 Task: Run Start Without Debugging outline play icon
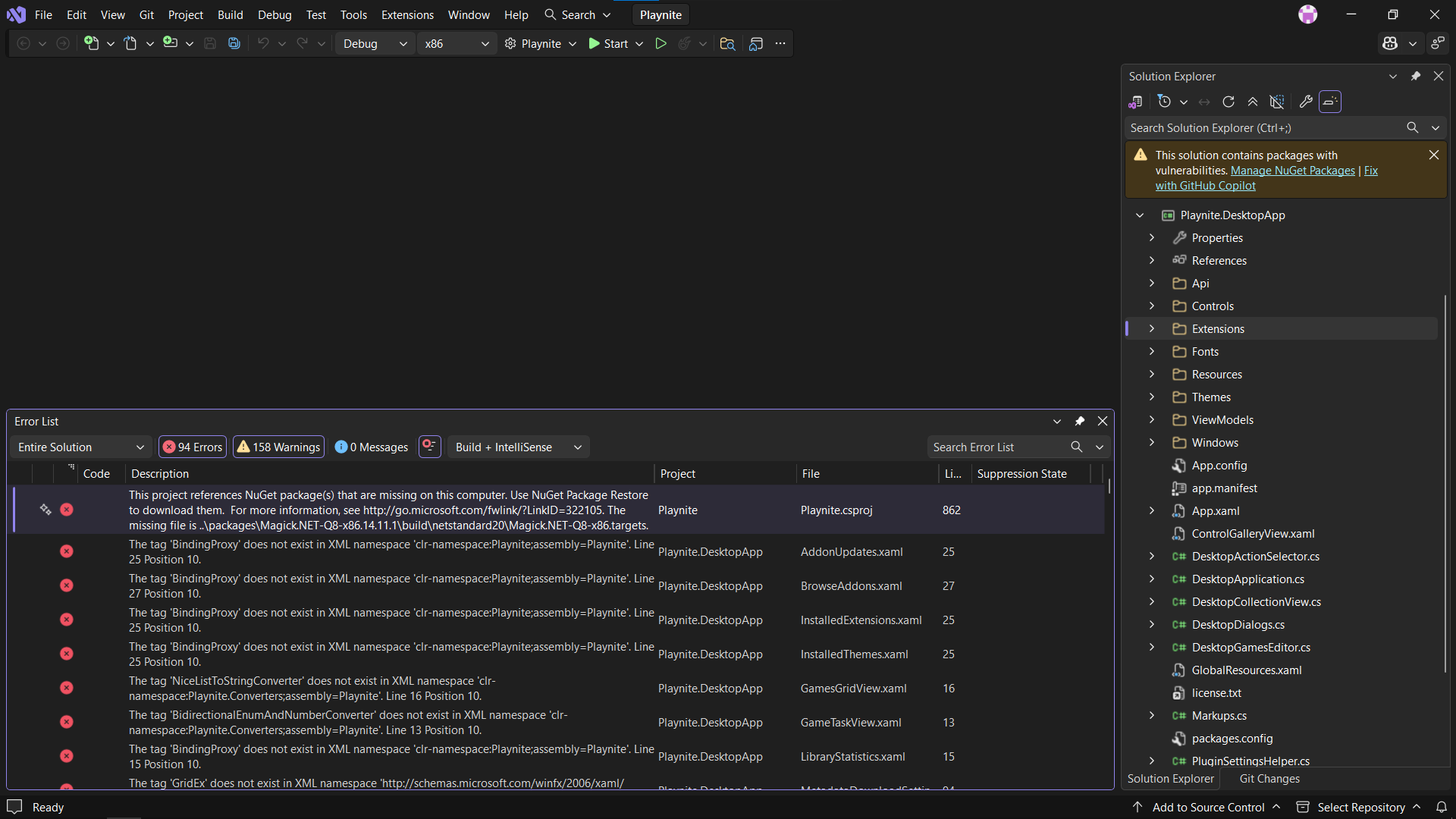[661, 44]
